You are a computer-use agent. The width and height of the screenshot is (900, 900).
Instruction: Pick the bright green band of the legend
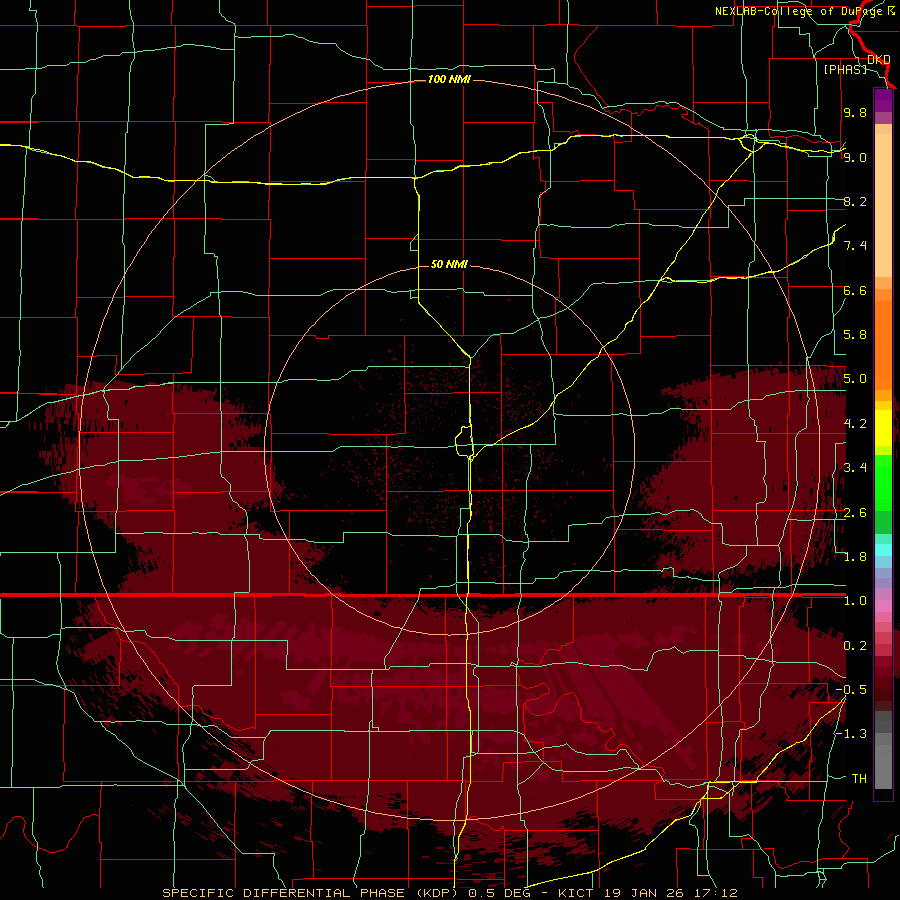883,482
